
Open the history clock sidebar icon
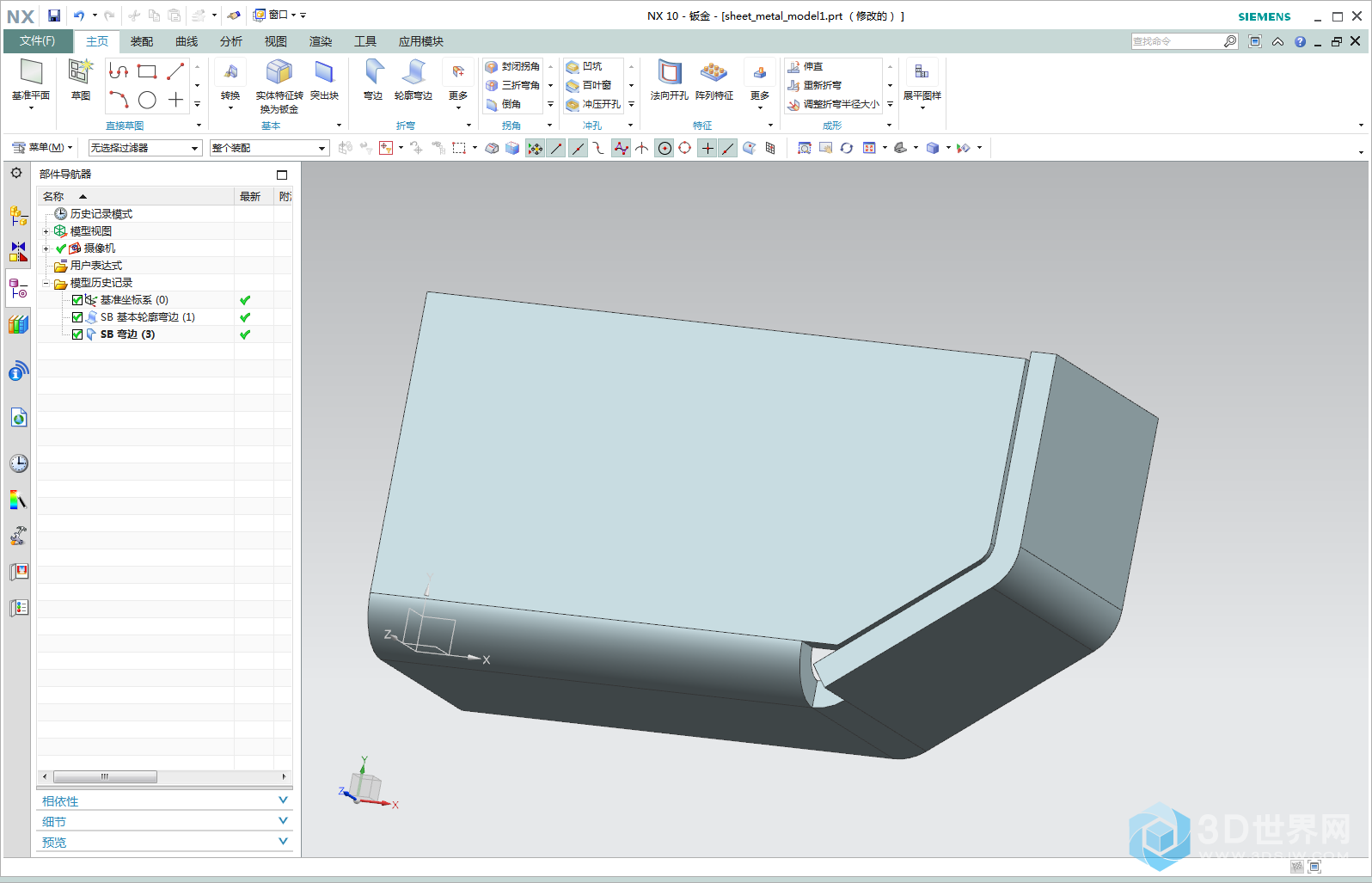tap(18, 463)
